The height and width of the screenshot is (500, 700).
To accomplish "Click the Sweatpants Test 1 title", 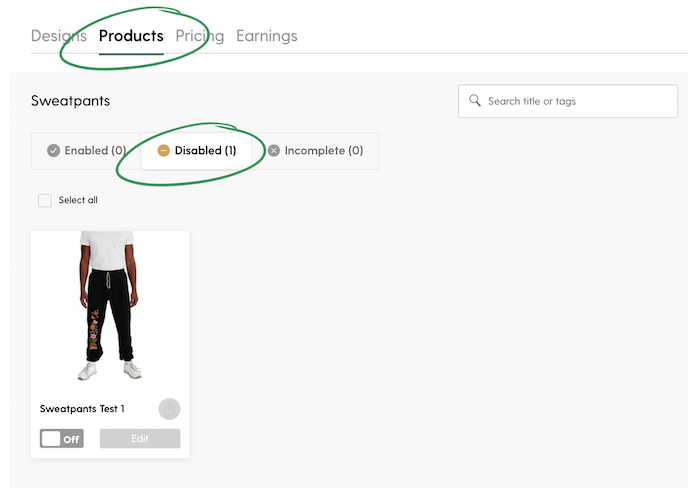I will coord(82,409).
